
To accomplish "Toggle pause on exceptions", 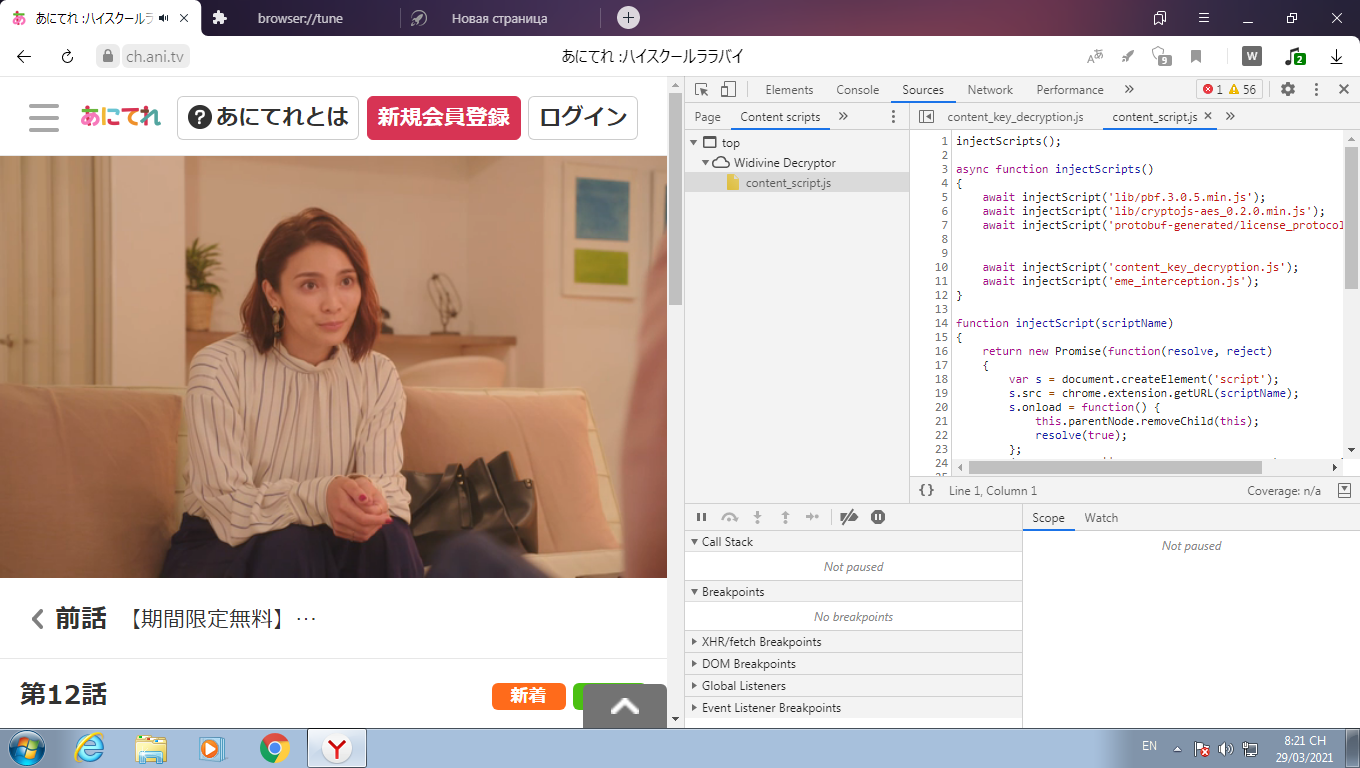I will click(878, 517).
